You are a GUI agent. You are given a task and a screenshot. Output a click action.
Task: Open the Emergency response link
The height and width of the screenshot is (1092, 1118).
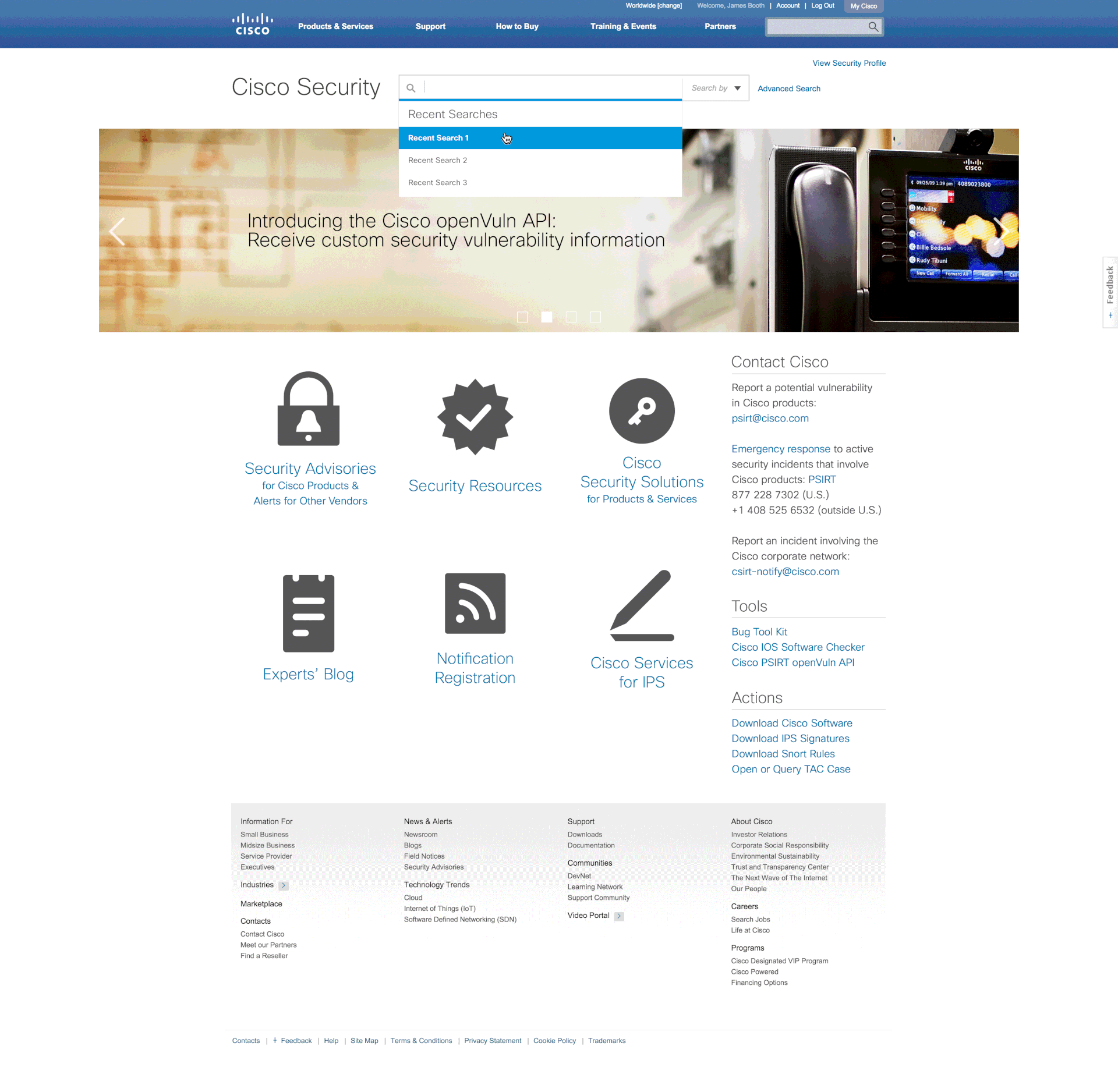(x=781, y=449)
